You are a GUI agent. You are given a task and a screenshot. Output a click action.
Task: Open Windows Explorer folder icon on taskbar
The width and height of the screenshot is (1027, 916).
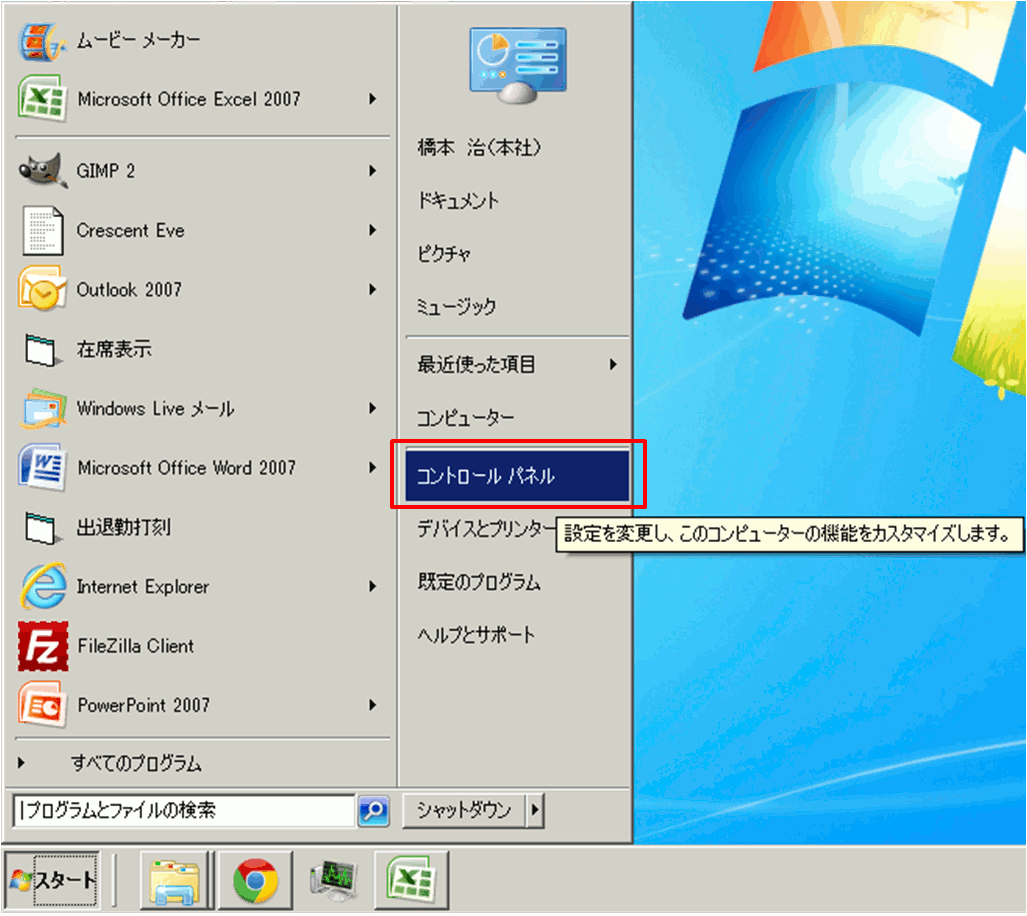(x=175, y=880)
